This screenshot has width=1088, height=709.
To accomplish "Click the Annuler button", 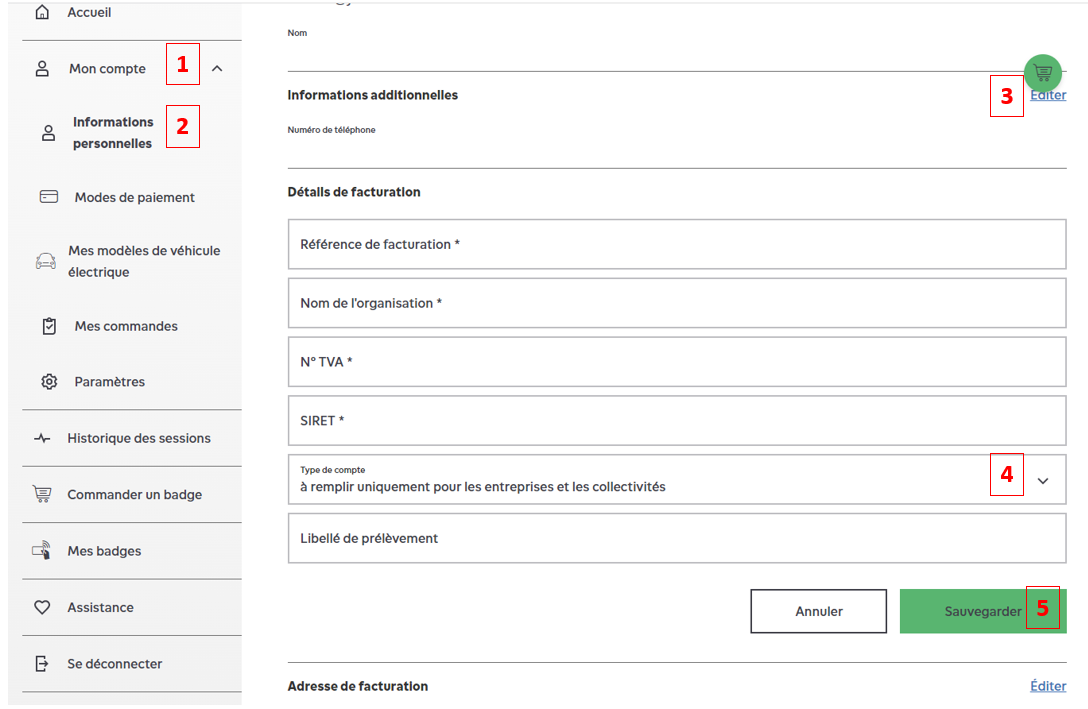I will point(819,611).
